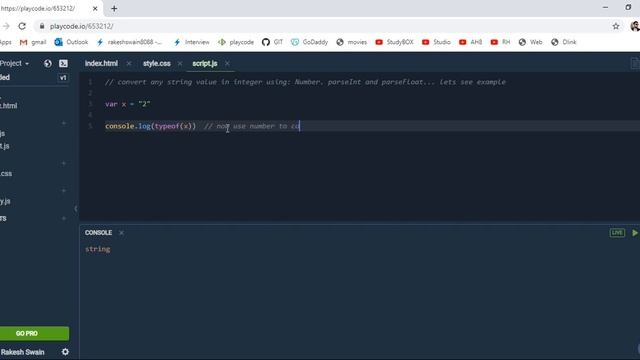Close the playcode.io browser tab
640x360 pixels.
(95, 8)
